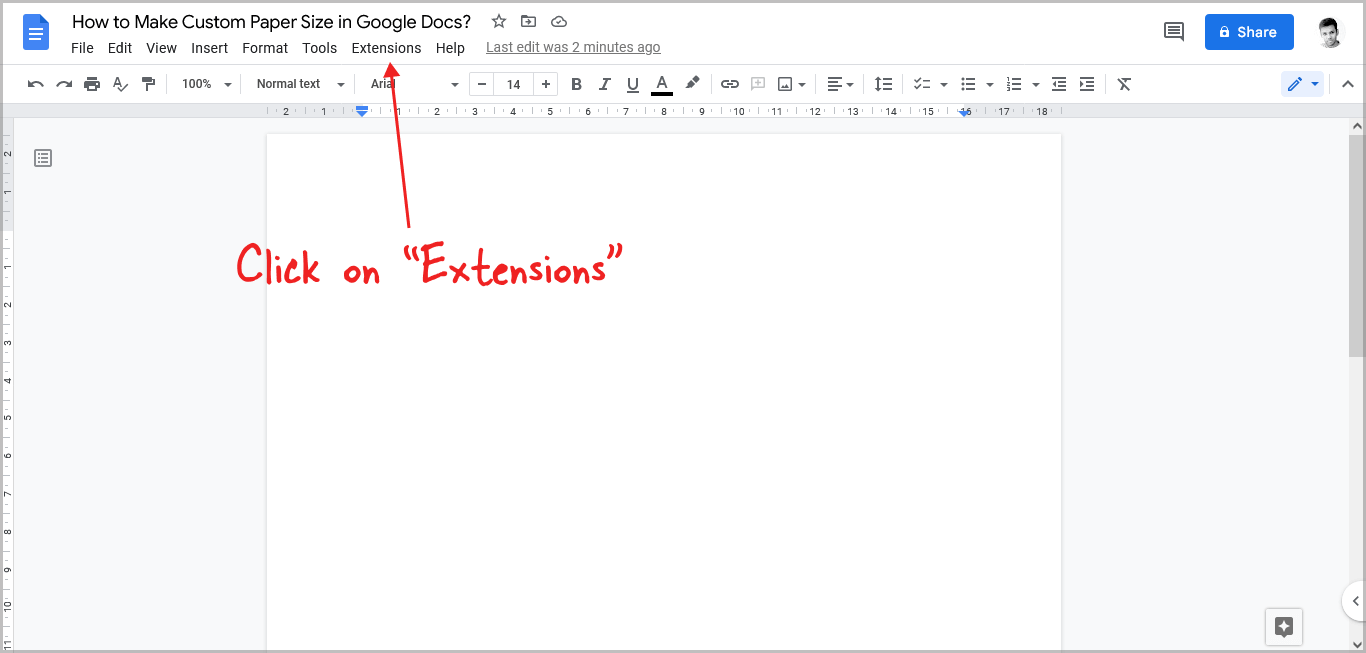The height and width of the screenshot is (653, 1366).
Task: Open comment history
Action: (x=1173, y=31)
